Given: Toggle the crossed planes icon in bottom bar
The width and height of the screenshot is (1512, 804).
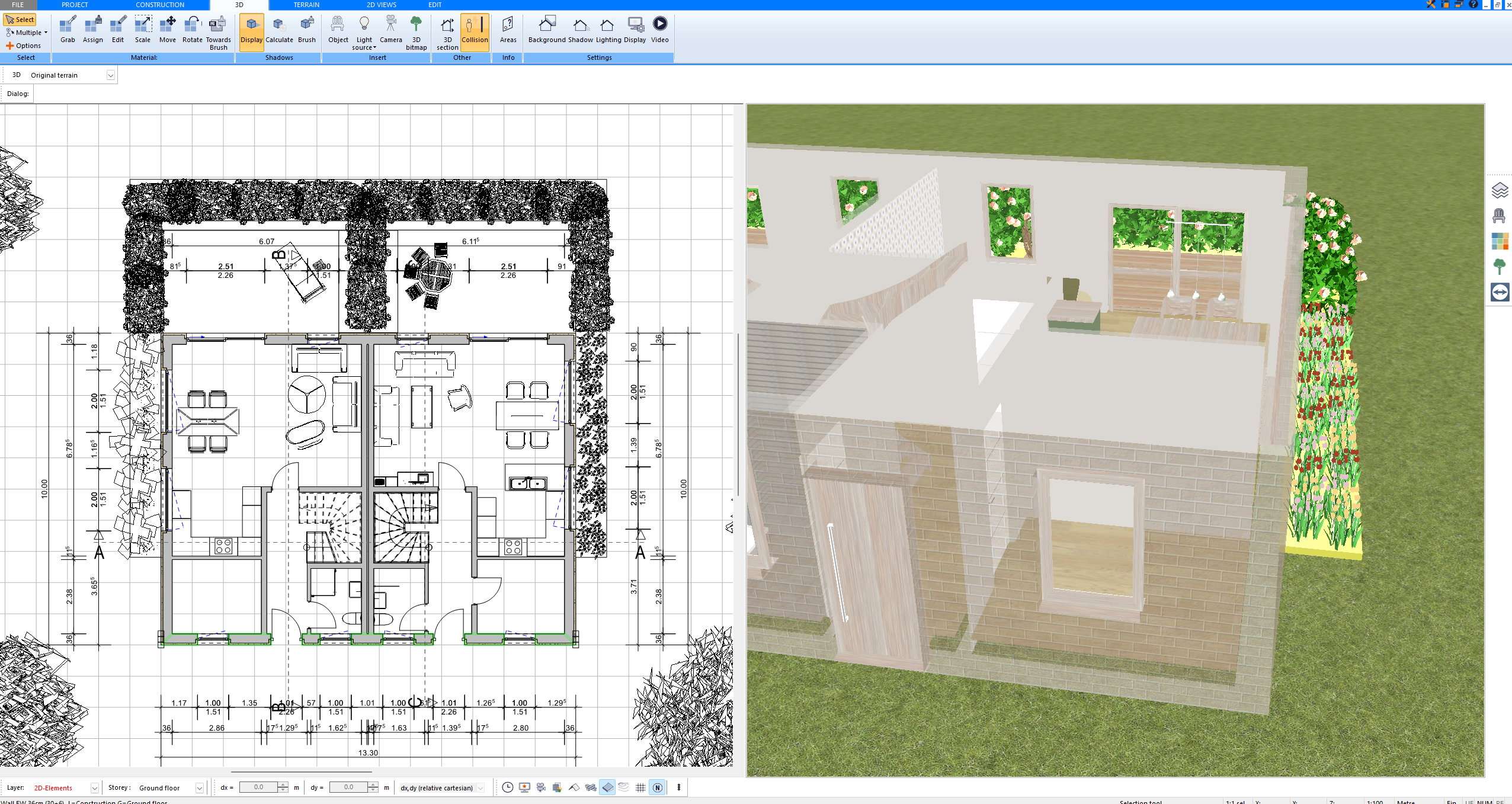Looking at the screenshot, I should 591,787.
